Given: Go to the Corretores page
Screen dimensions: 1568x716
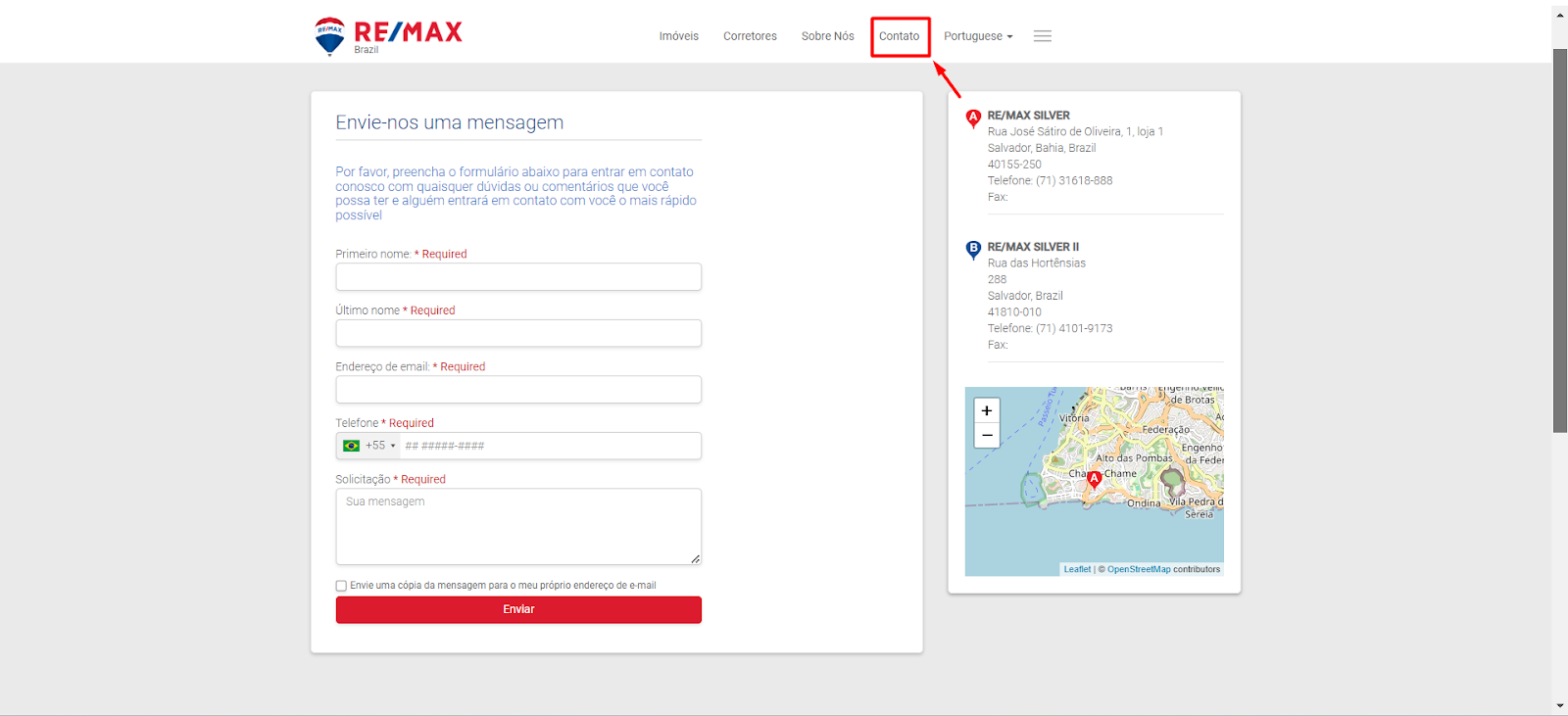Looking at the screenshot, I should tap(750, 36).
